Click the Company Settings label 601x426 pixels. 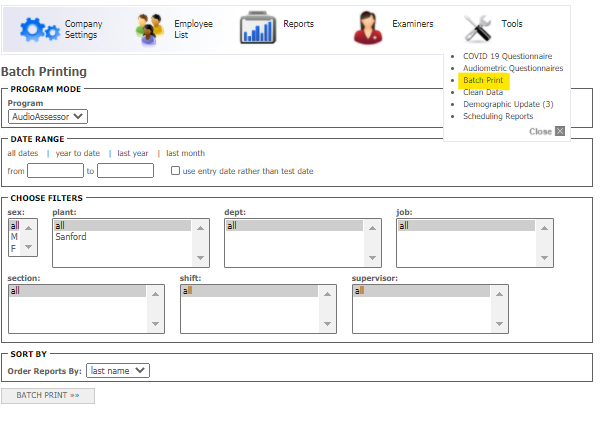[x=83, y=29]
